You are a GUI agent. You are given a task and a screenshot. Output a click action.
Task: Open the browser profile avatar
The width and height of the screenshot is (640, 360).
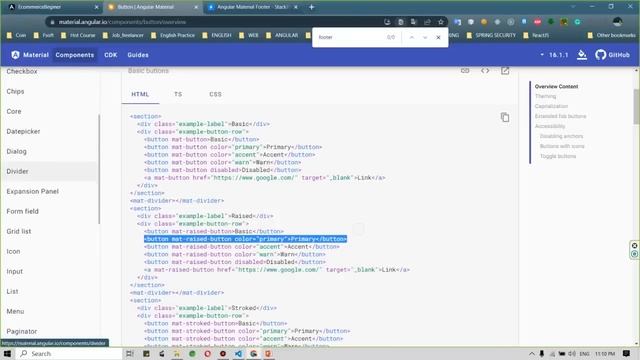[x=618, y=22]
